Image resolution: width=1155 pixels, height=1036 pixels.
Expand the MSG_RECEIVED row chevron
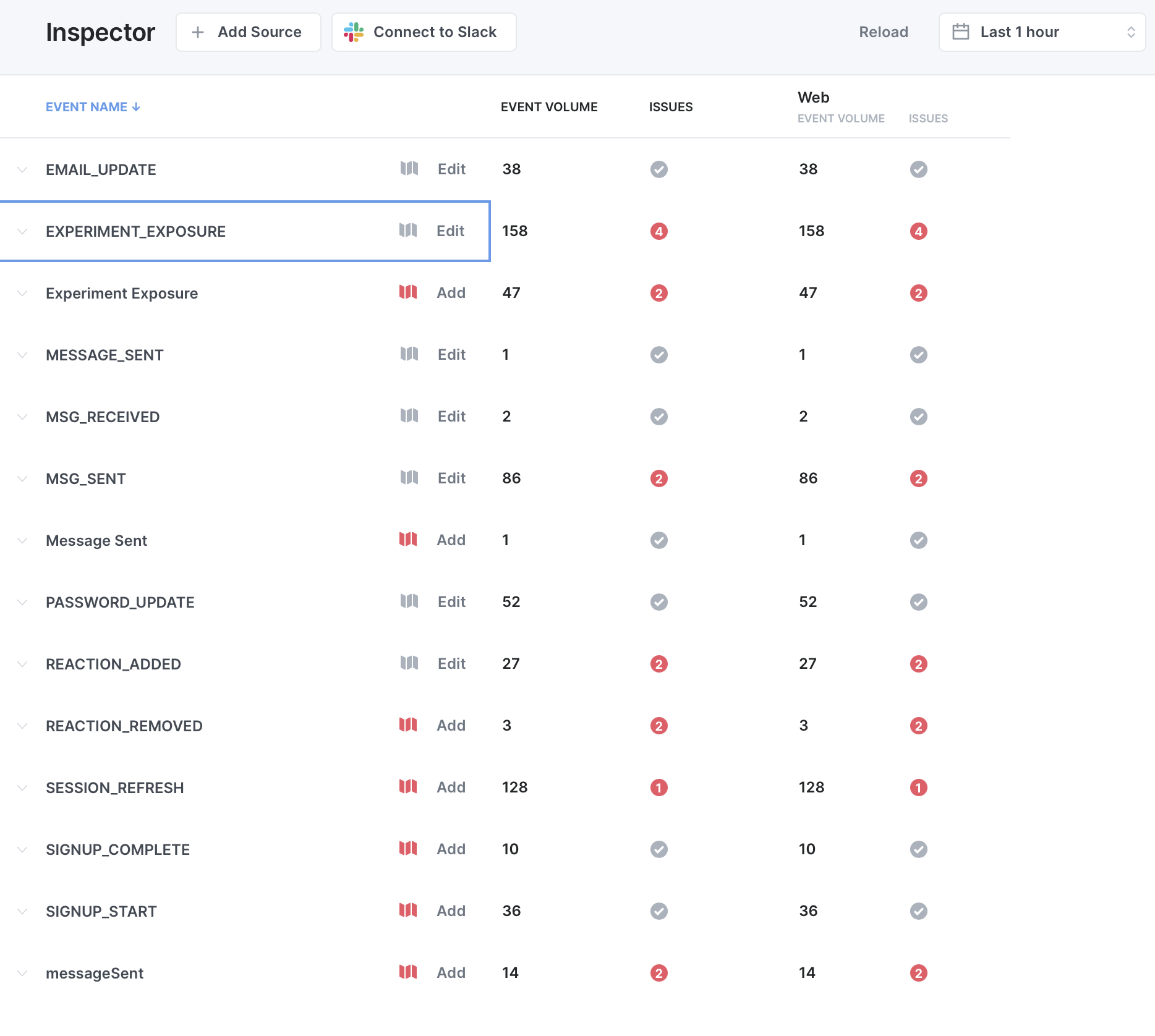[x=22, y=417]
